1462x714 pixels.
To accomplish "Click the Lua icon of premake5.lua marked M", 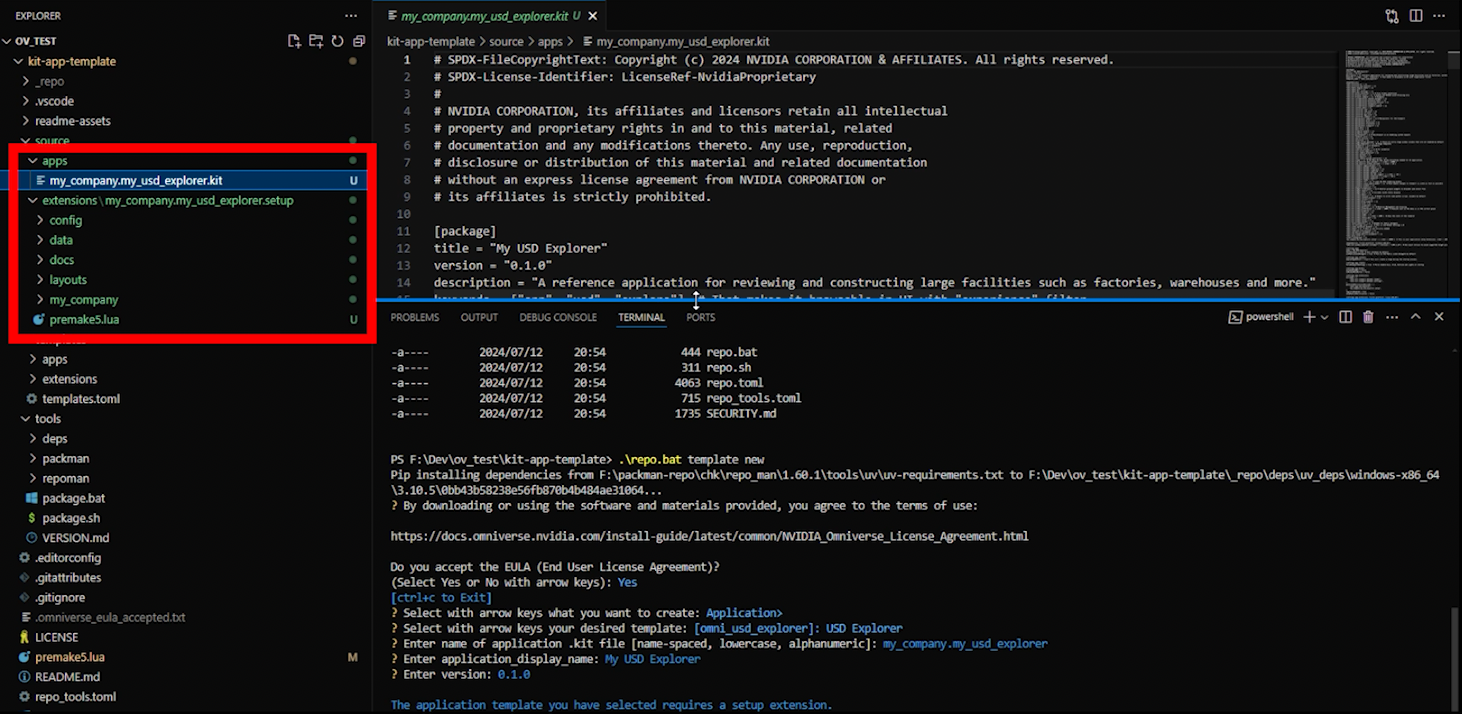I will coord(25,657).
